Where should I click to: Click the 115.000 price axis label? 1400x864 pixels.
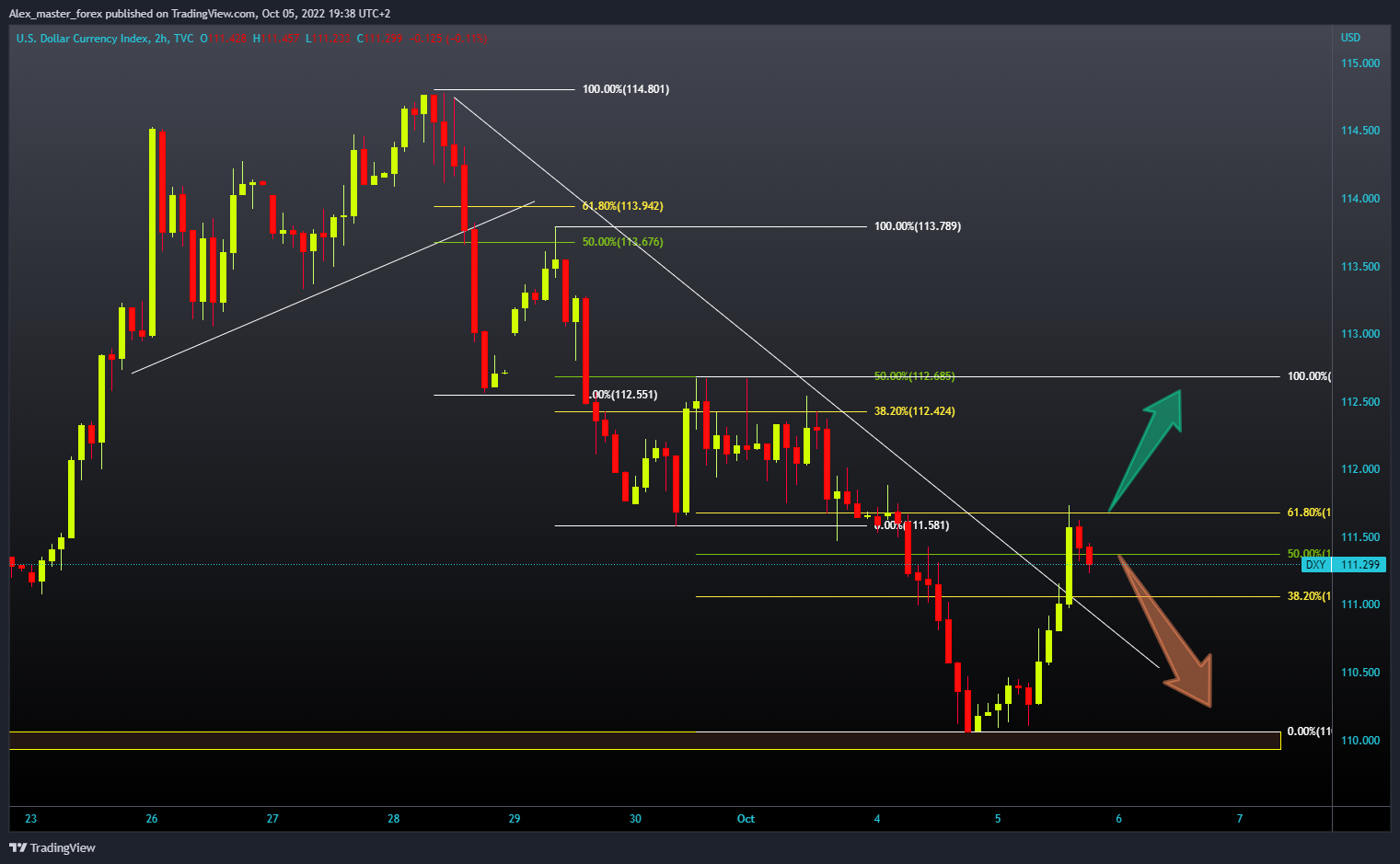tap(1360, 63)
